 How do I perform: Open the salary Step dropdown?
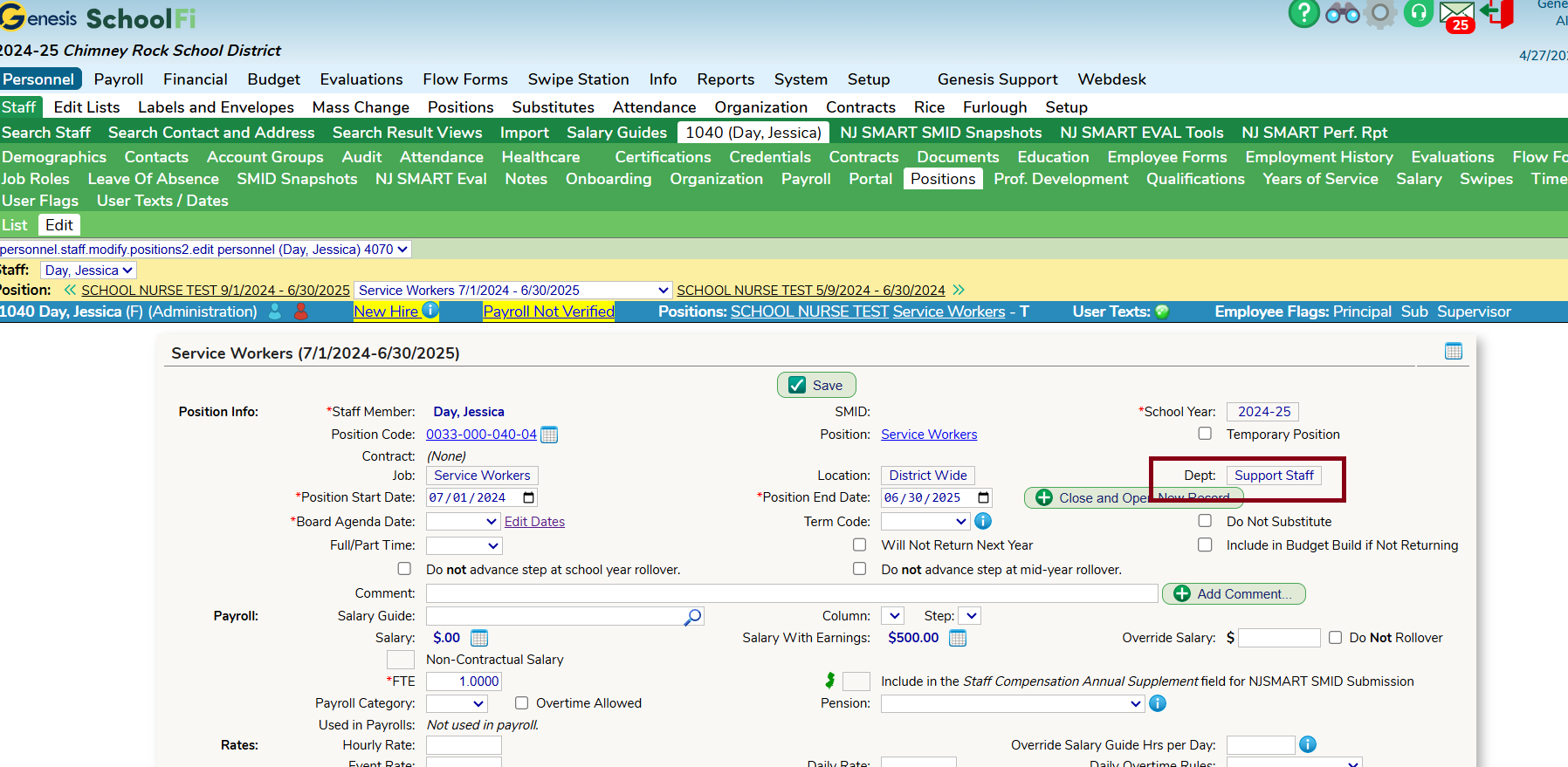click(x=970, y=616)
